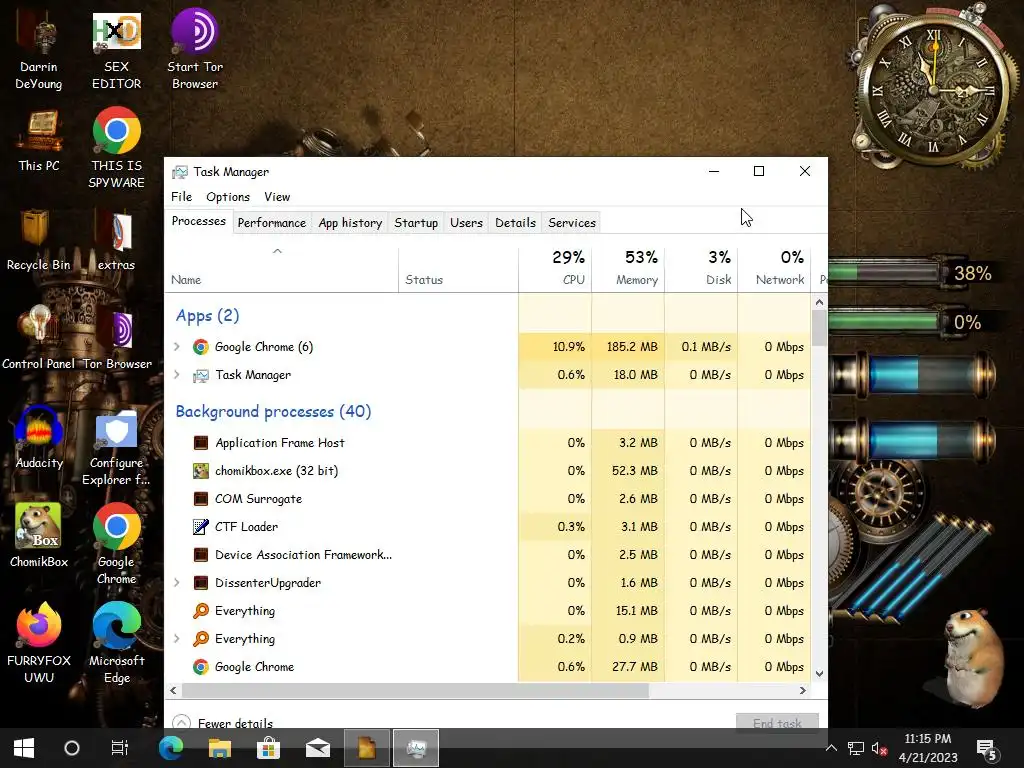
Task: Select the chomikbox.exe (32 bit) process
Action: 488,471
